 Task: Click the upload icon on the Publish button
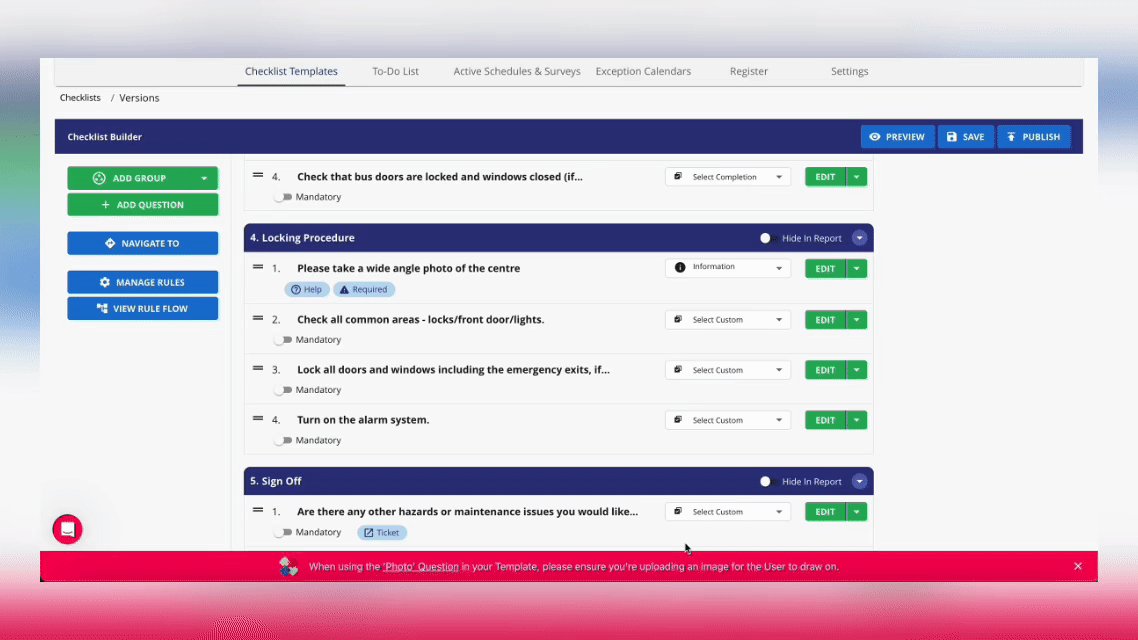point(1009,136)
